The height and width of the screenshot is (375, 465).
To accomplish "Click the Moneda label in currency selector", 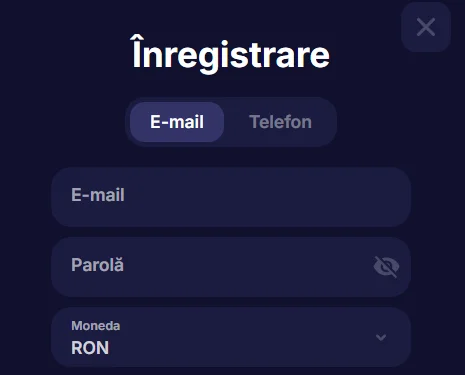I will 96,326.
